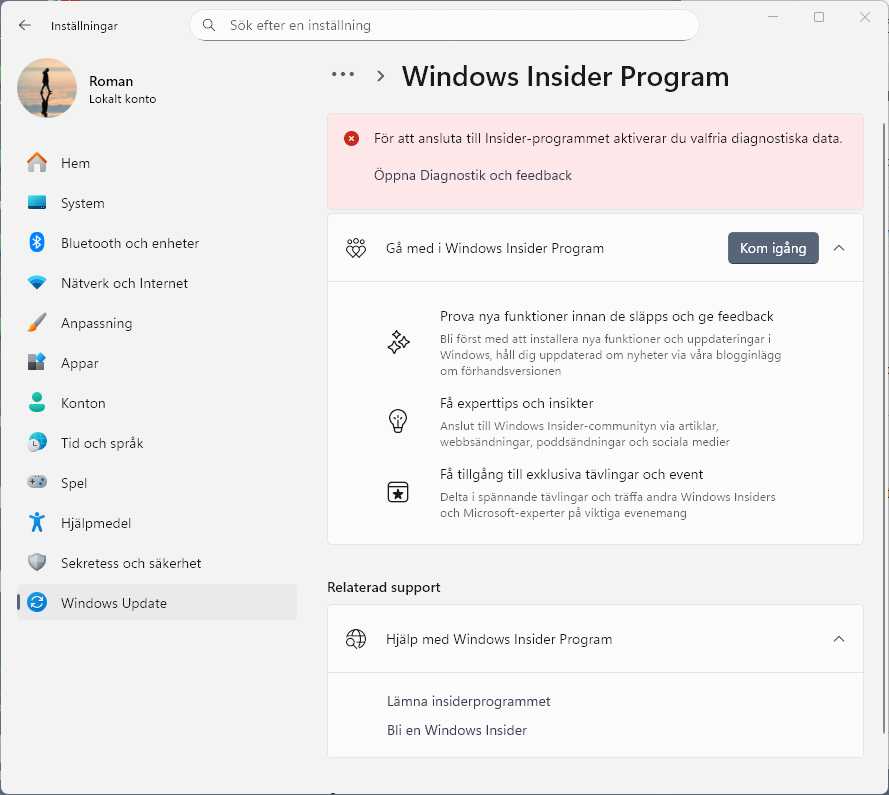Open the breadcrumb ellipsis menu
The height and width of the screenshot is (795, 889).
343,74
